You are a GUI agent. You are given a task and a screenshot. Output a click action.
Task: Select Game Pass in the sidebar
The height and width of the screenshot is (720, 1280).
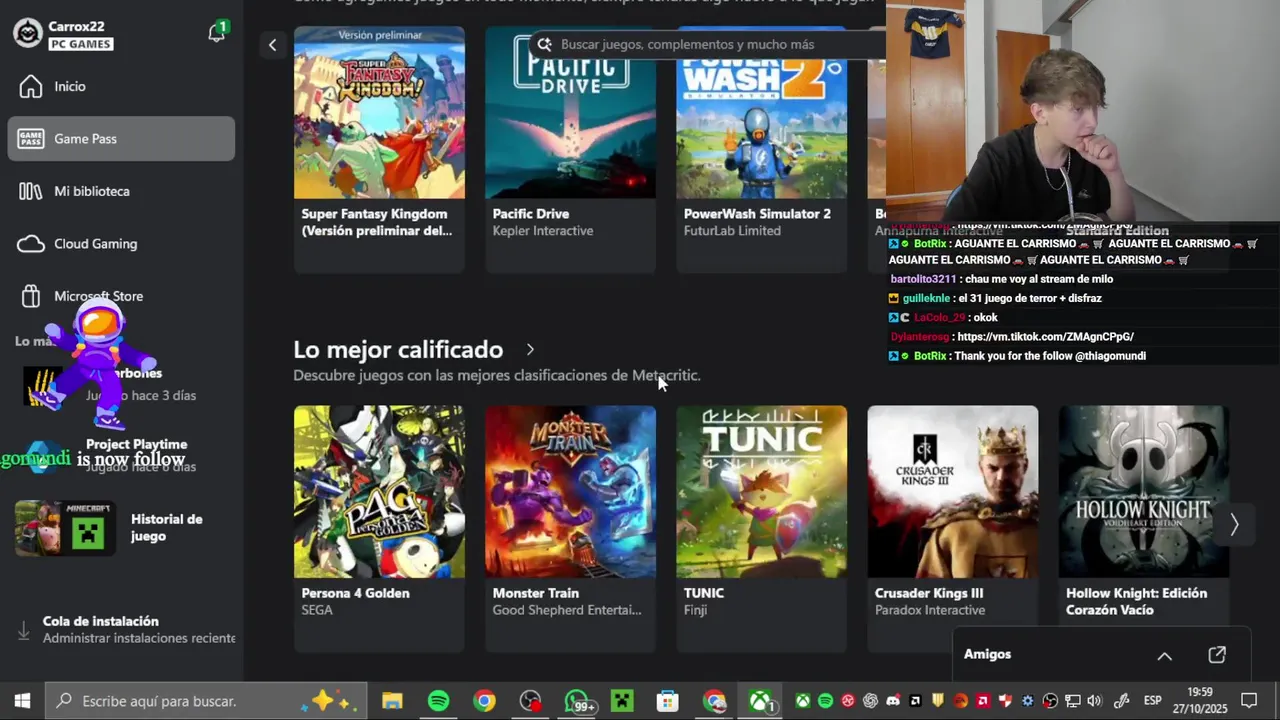point(121,139)
